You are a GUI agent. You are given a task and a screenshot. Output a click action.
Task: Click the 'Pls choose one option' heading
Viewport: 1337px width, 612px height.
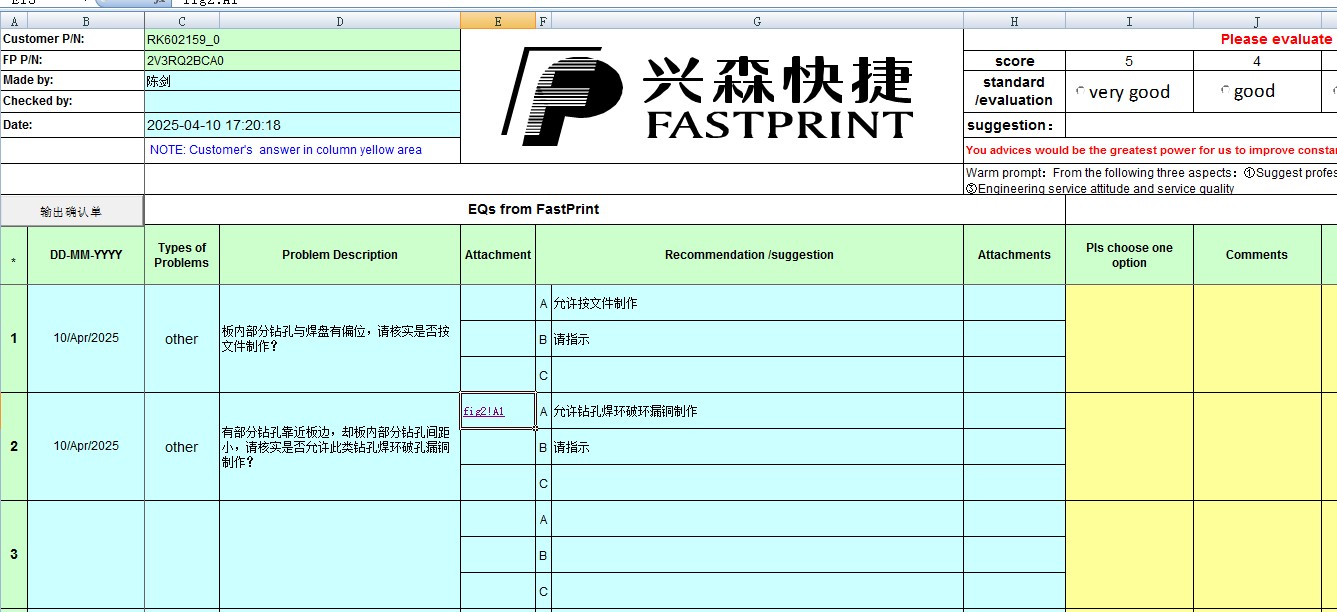pos(1129,255)
